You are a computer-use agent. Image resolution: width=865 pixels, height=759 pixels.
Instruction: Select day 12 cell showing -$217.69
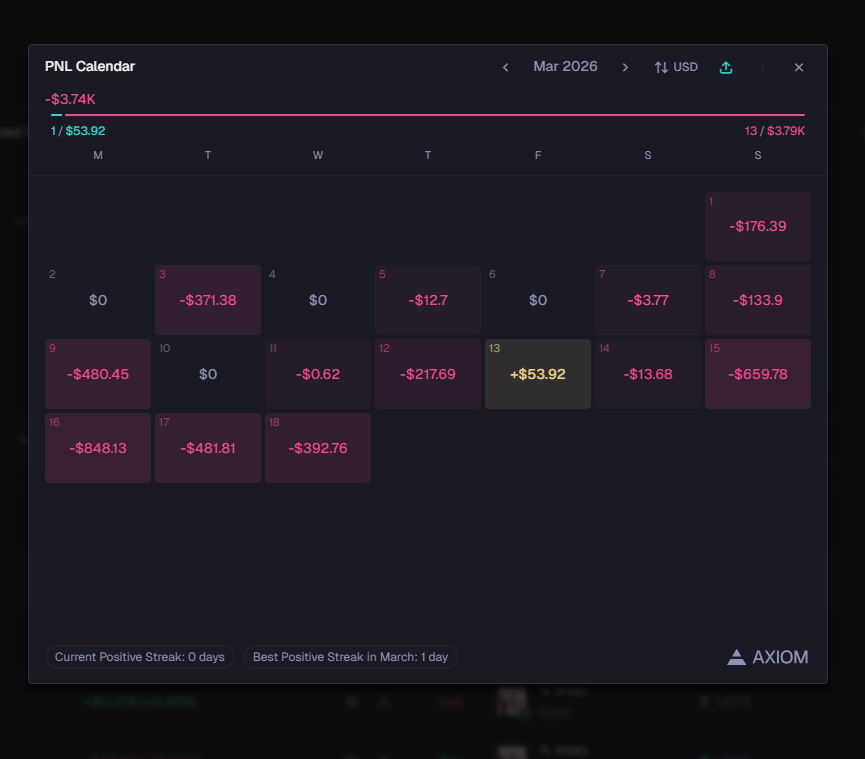tap(428, 374)
